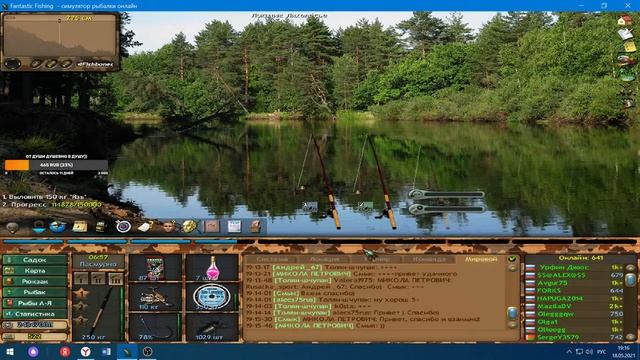Open Word from the taskbar

[106, 351]
